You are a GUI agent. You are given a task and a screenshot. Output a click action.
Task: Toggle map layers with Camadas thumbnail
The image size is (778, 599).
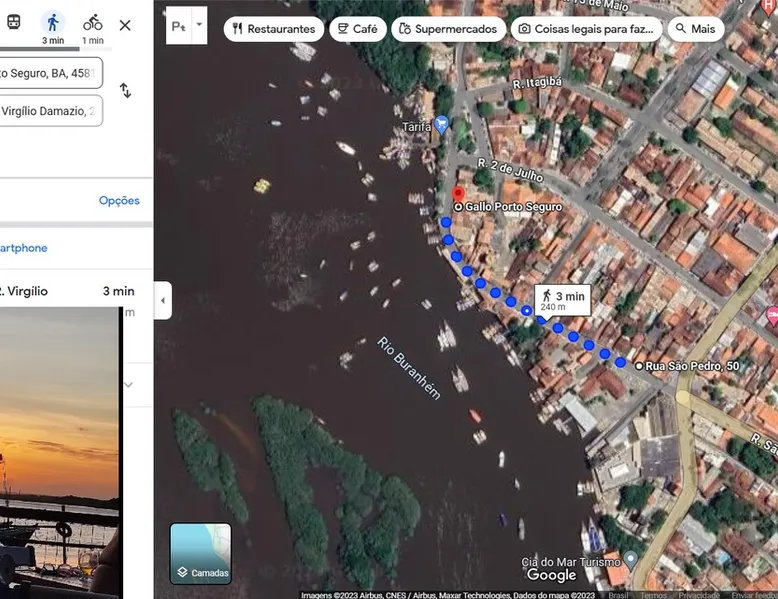(201, 553)
